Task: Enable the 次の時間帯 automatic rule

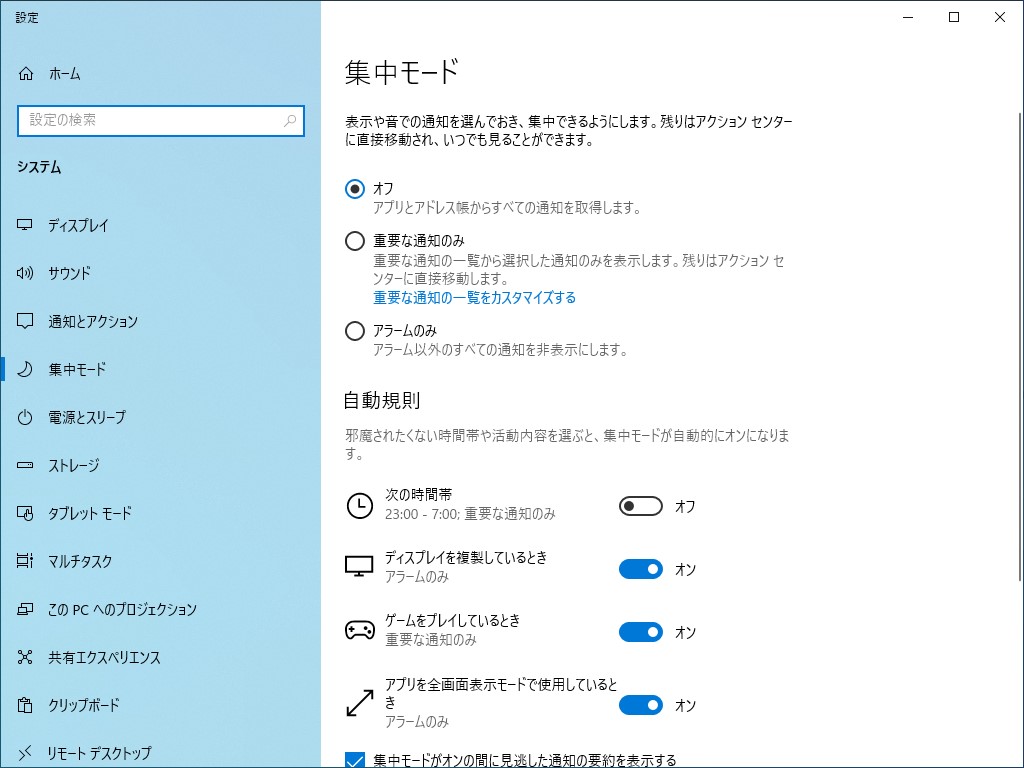Action: (x=640, y=506)
